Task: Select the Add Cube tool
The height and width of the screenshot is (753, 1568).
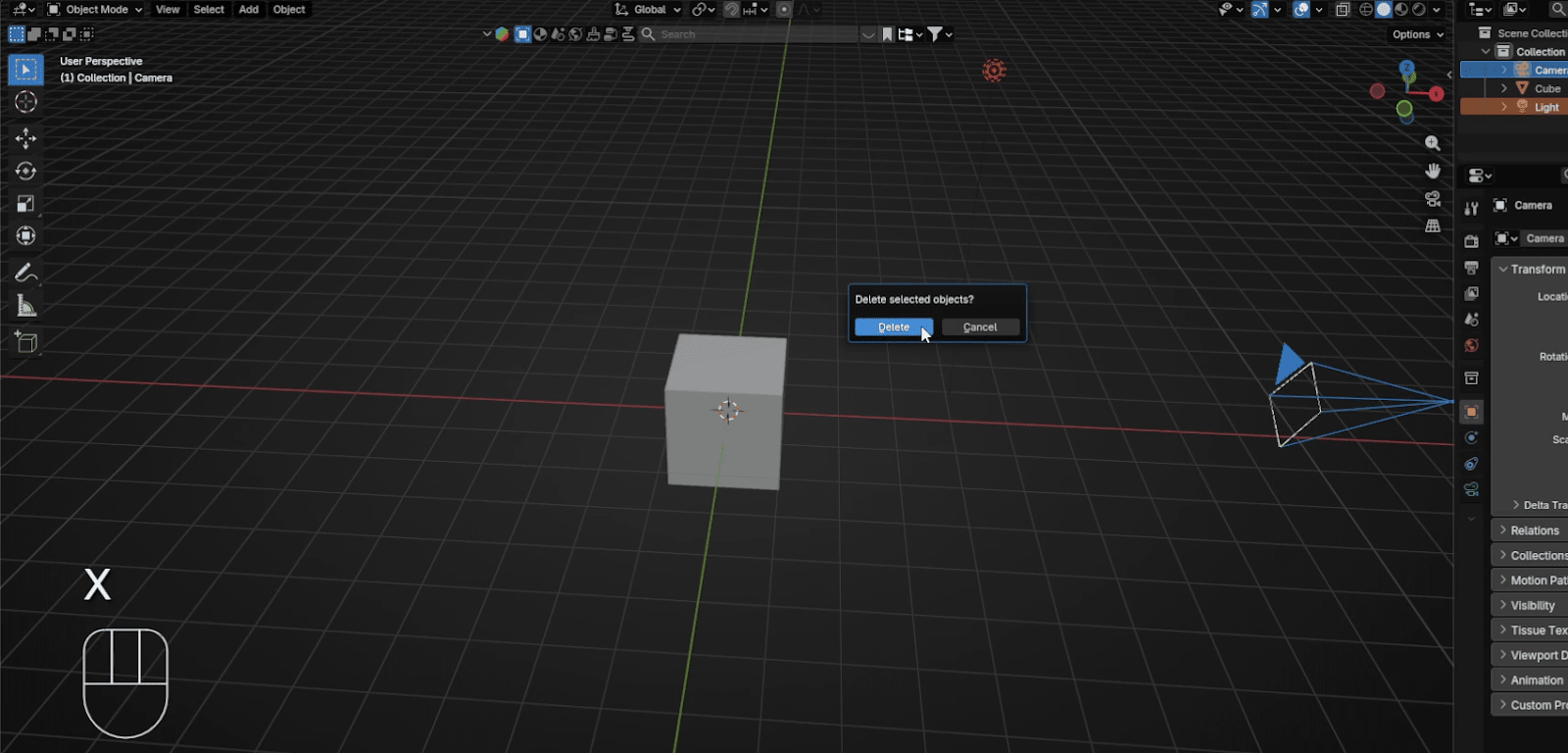Action: (x=25, y=342)
